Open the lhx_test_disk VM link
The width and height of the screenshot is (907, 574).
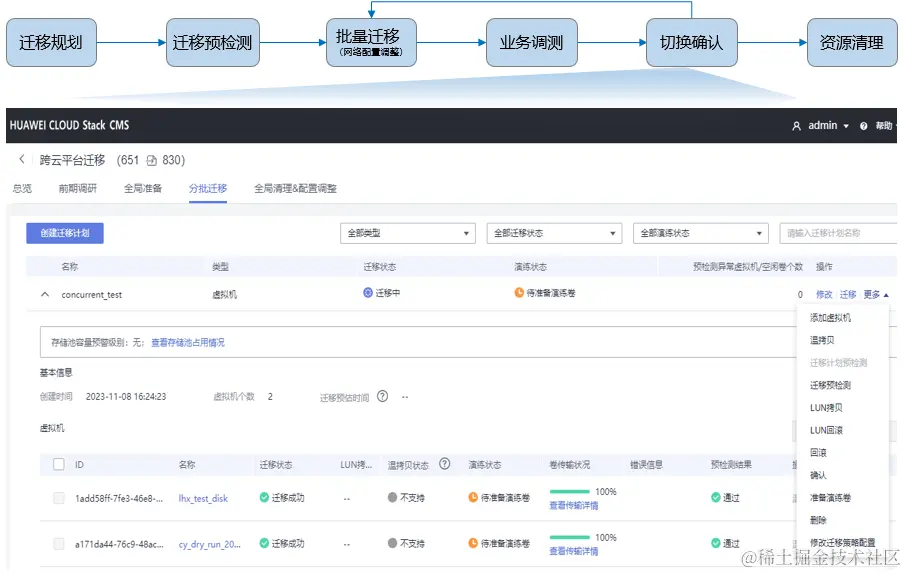203,498
